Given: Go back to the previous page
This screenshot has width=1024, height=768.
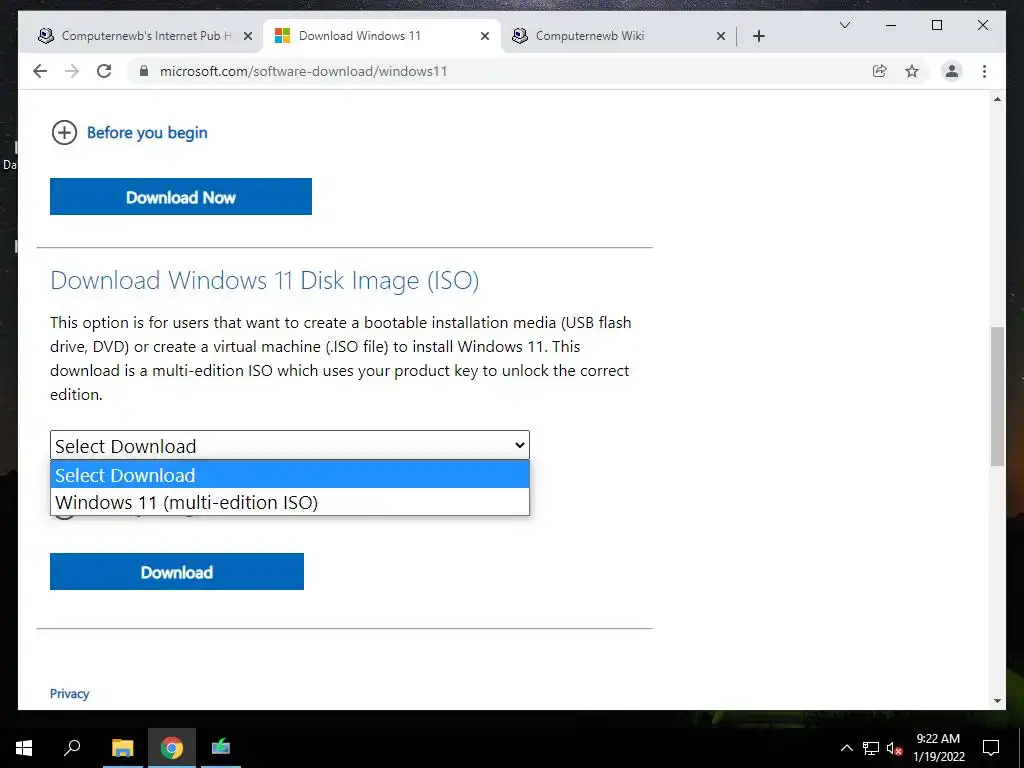Looking at the screenshot, I should click(x=40, y=71).
